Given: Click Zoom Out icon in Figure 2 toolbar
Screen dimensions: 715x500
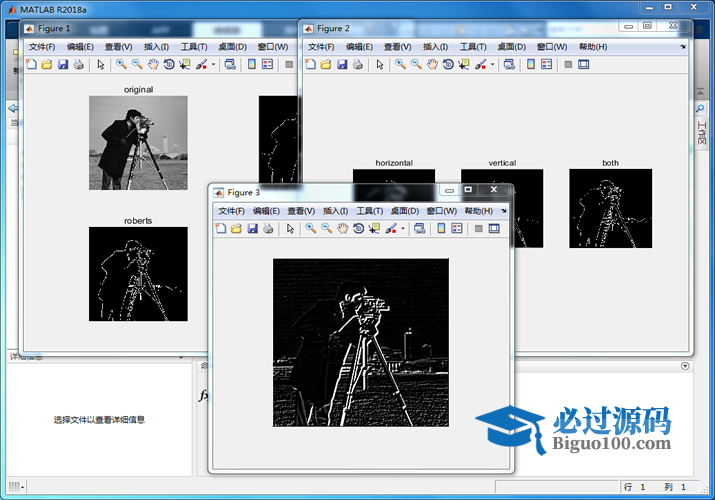Looking at the screenshot, I should [x=415, y=64].
